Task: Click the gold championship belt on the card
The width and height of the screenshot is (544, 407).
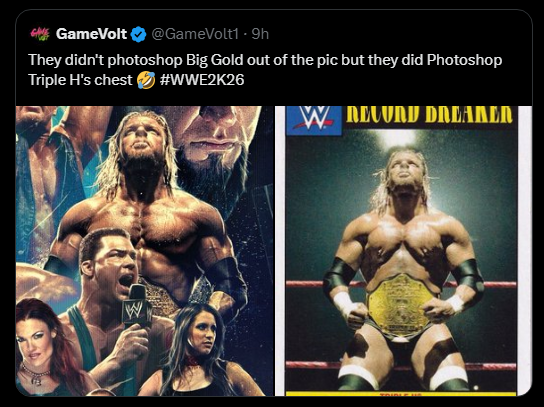Action: coord(401,306)
